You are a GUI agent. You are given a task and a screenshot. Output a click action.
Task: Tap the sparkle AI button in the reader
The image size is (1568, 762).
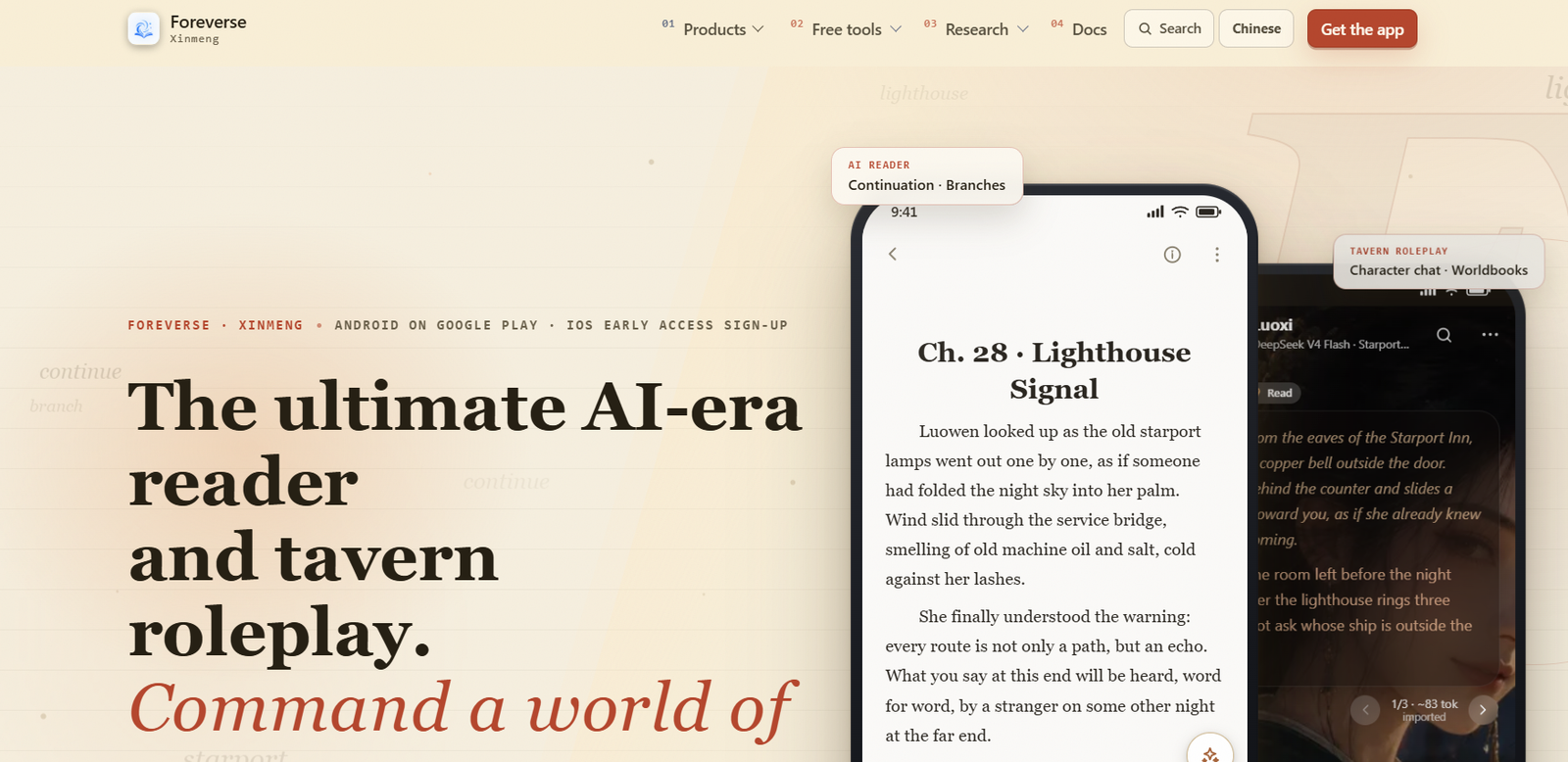pos(1210,754)
